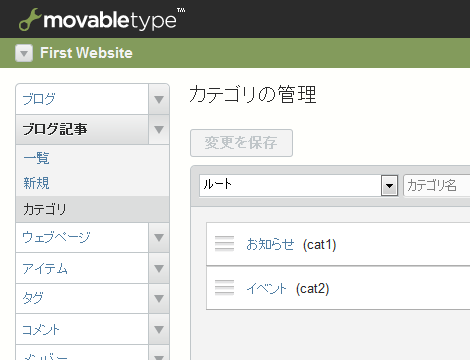
Task: Open the First Website link
Action: coord(86,53)
